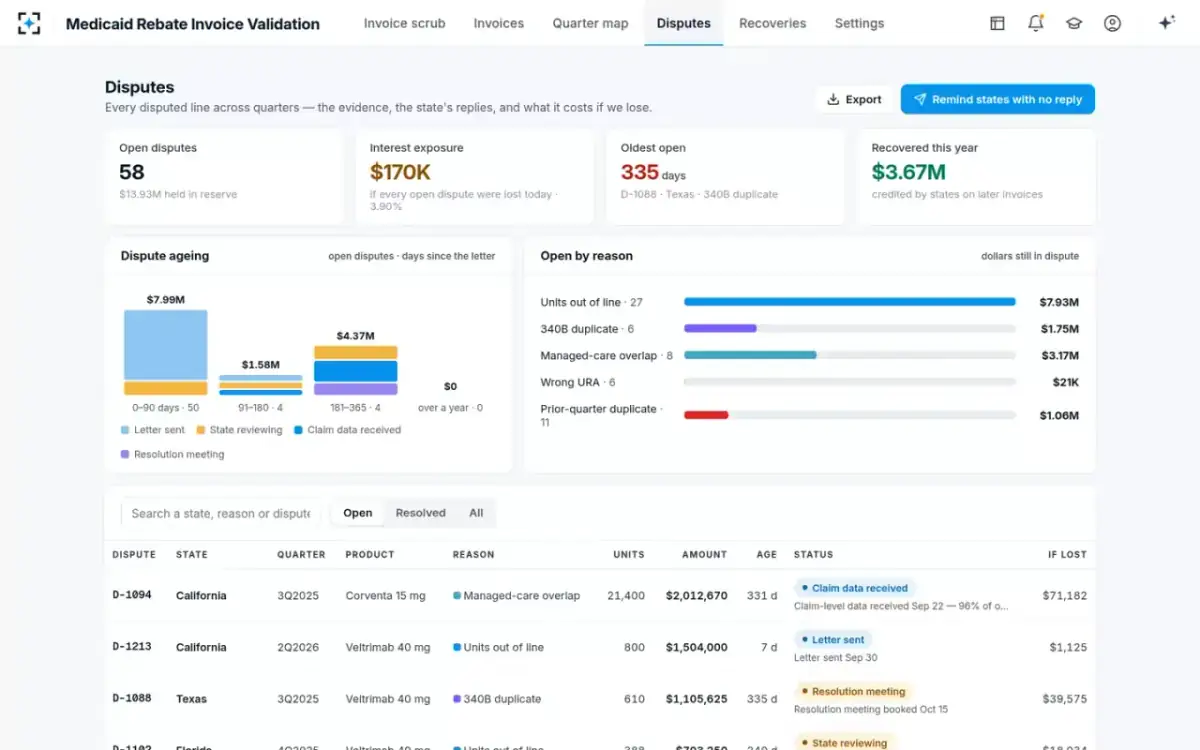Open the Open disputes card

click(x=224, y=177)
